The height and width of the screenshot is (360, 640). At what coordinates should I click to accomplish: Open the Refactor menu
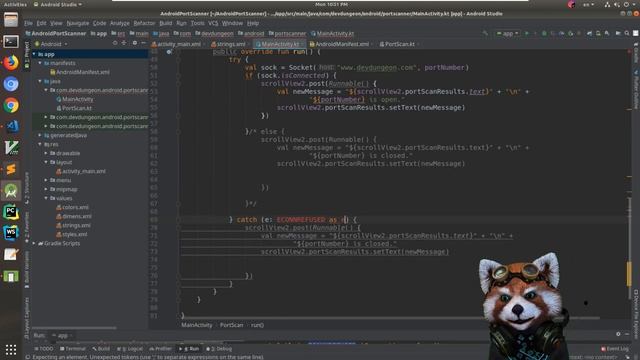(144, 23)
